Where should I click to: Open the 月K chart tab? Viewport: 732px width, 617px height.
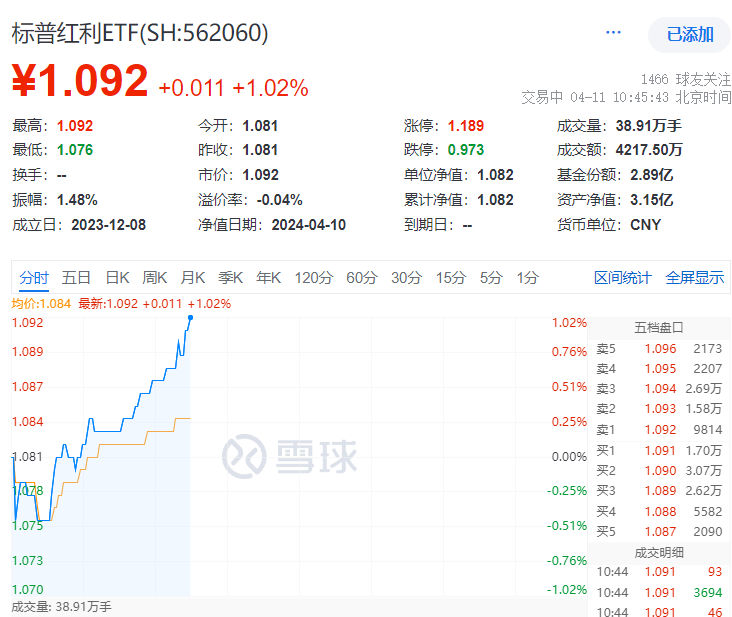point(193,278)
